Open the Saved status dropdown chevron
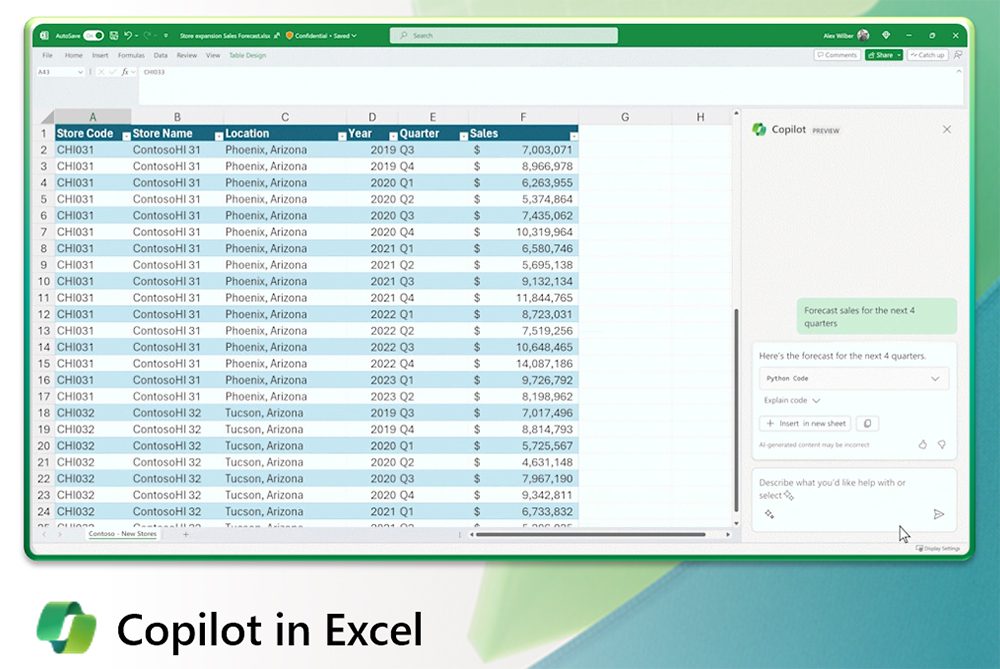 (x=354, y=36)
